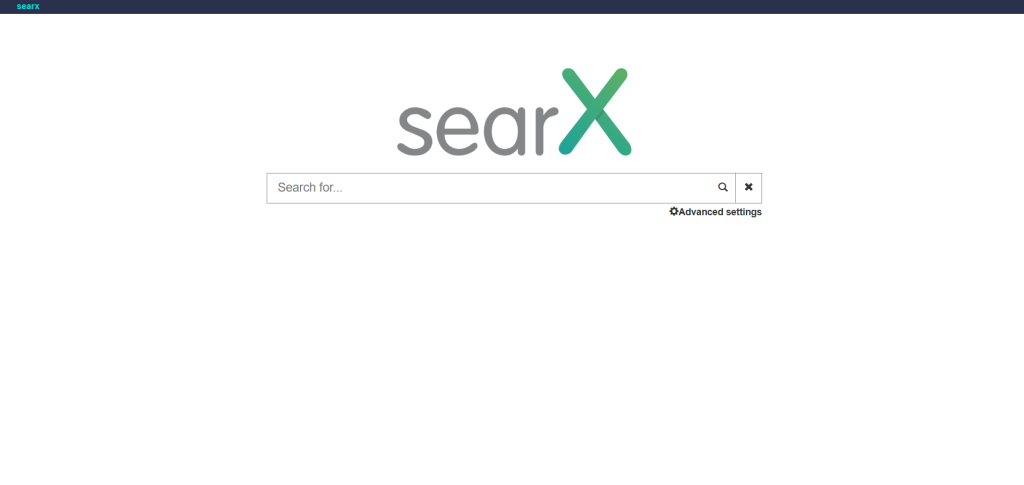The height and width of the screenshot is (485, 1024).
Task: Focus the 'Search for...' input field
Action: tap(488, 188)
